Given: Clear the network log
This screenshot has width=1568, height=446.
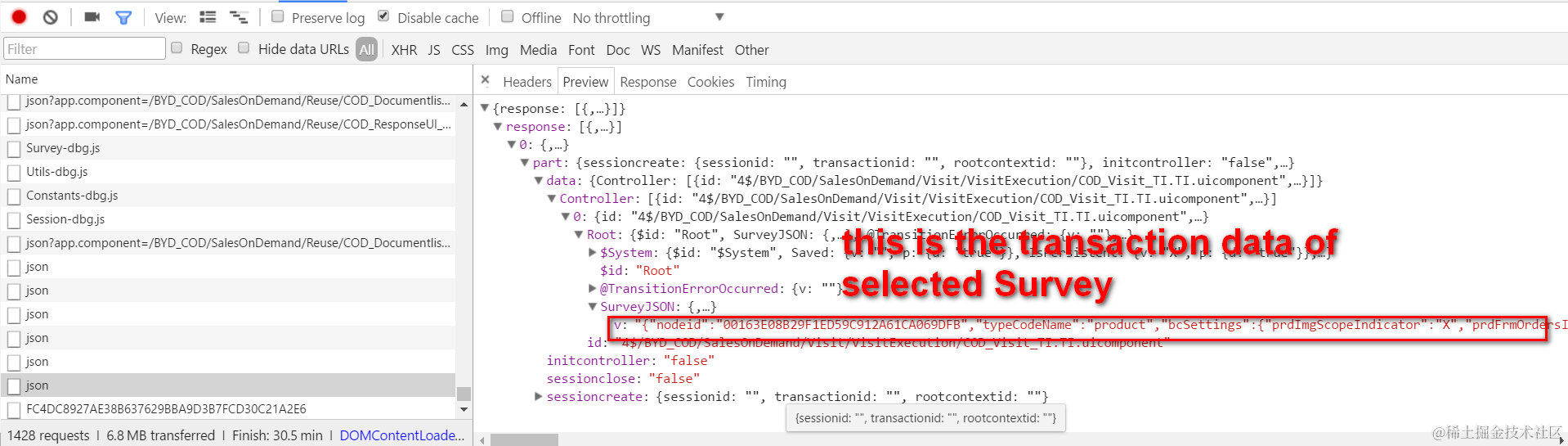Looking at the screenshot, I should coord(51,17).
